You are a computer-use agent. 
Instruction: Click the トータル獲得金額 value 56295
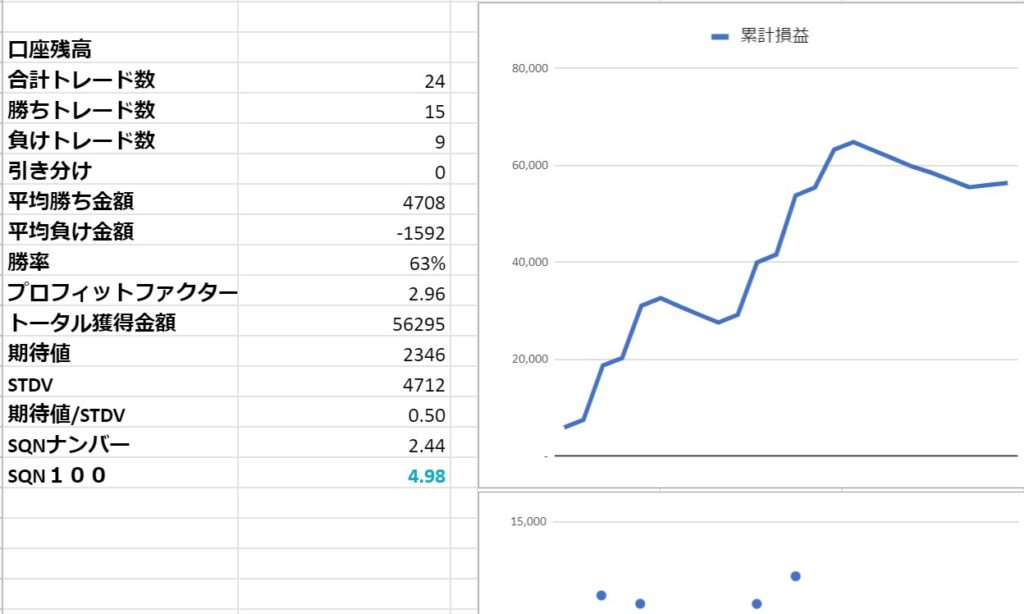click(343, 324)
